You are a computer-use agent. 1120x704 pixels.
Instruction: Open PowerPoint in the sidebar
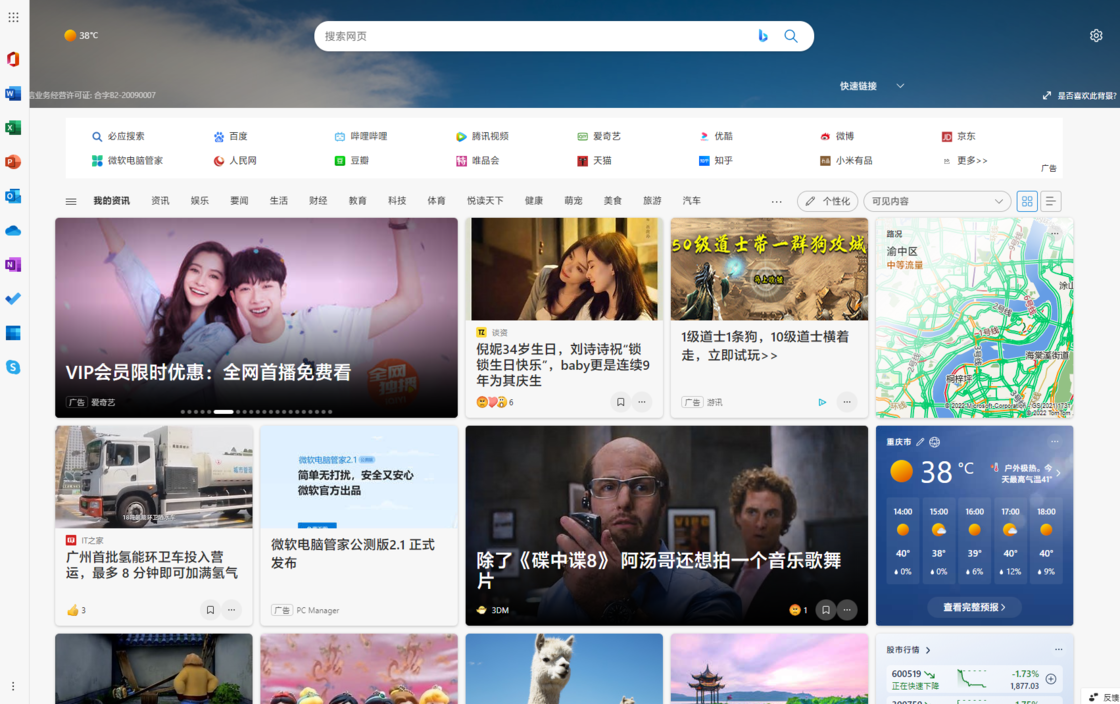coord(13,162)
